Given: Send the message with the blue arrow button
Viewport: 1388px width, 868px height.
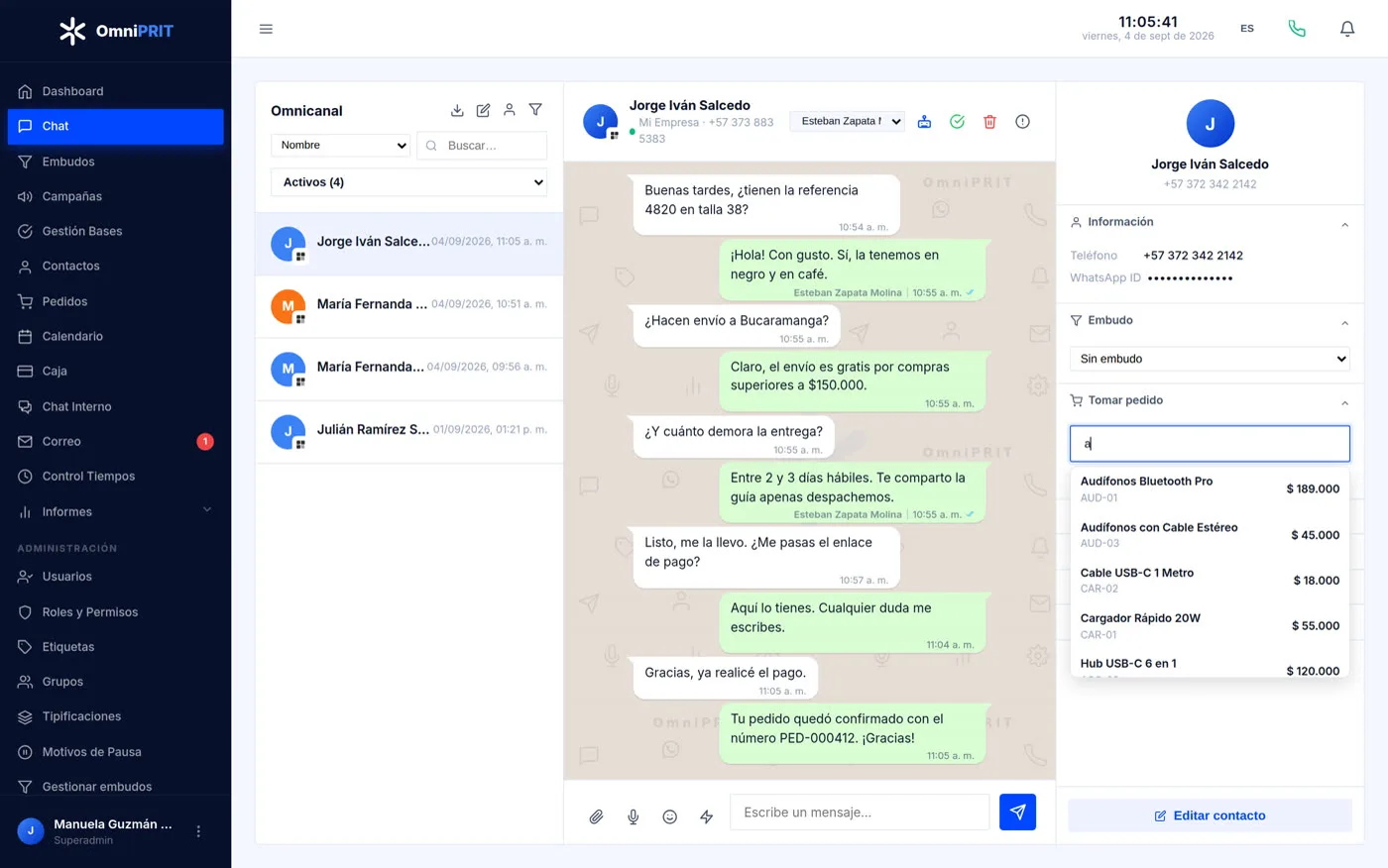Looking at the screenshot, I should point(1017,812).
